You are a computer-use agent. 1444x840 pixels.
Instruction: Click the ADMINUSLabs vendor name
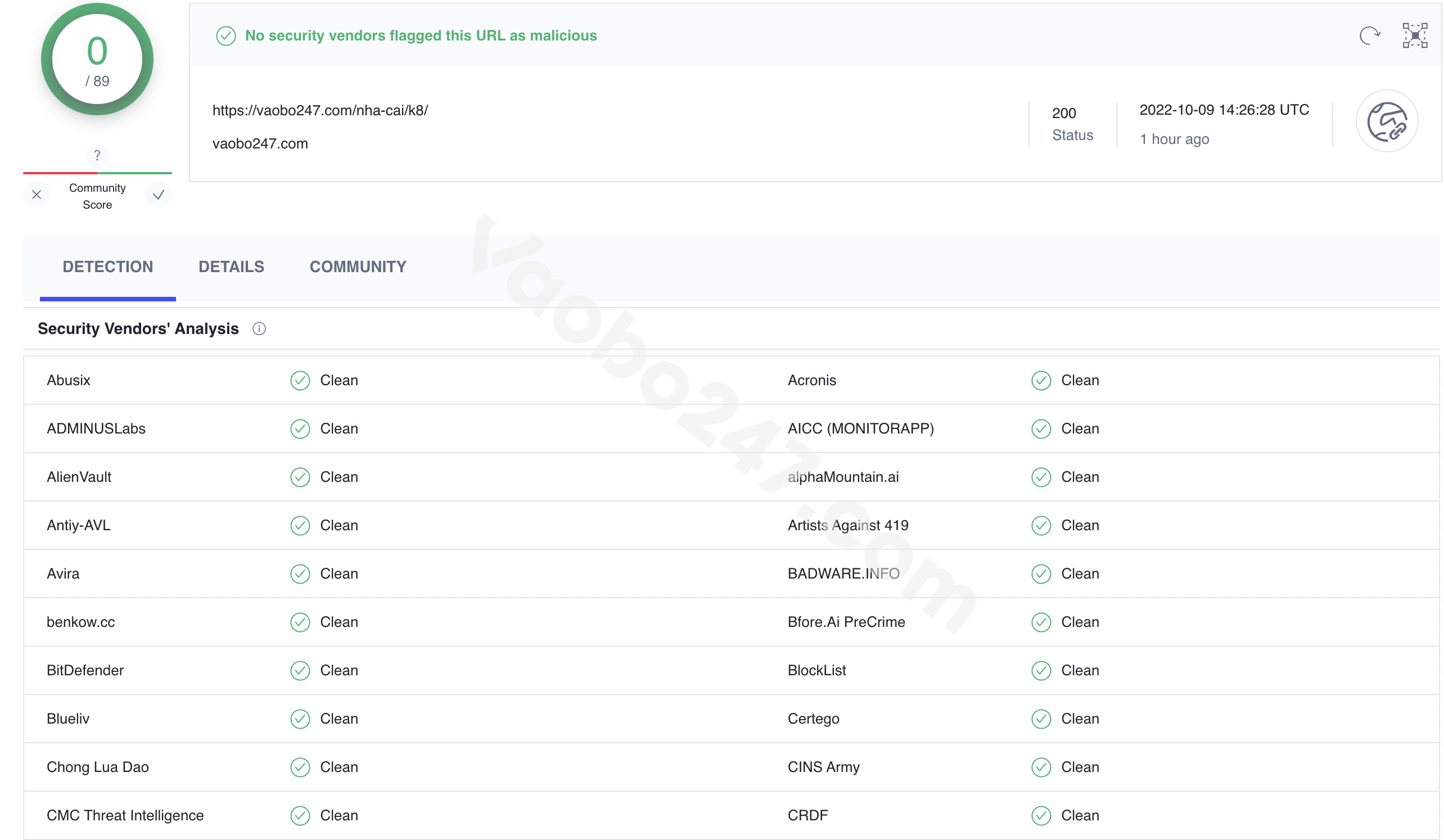pyautogui.click(x=96, y=429)
